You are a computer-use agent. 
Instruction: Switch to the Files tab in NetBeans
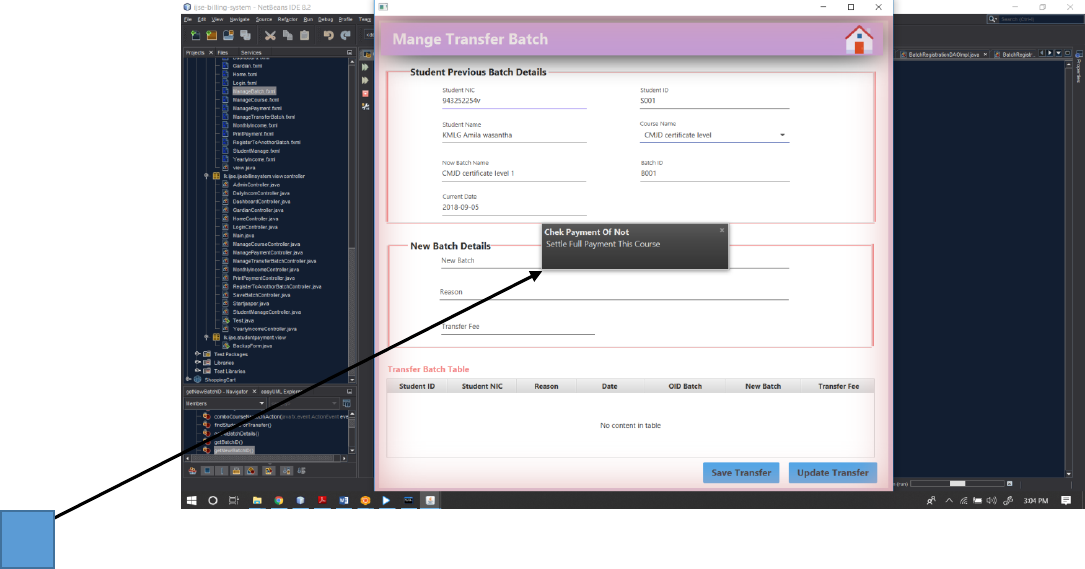tap(222, 53)
